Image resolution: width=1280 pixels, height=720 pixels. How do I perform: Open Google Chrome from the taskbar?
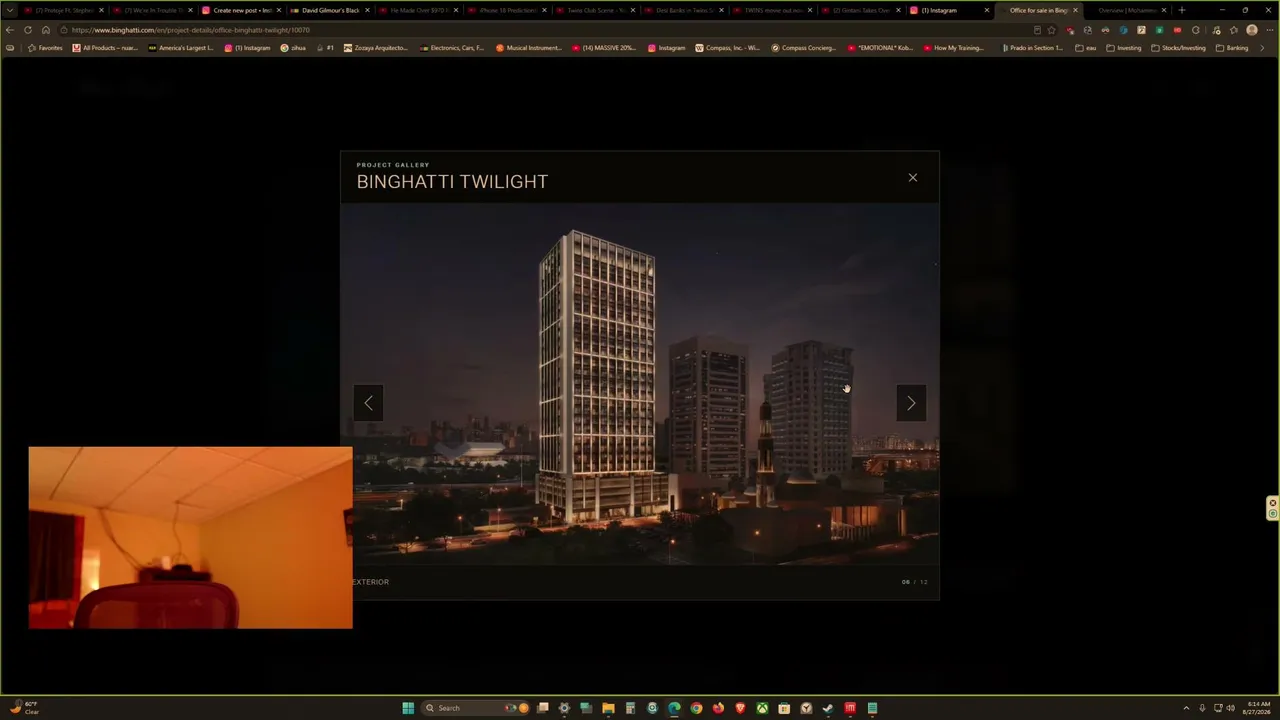click(696, 708)
